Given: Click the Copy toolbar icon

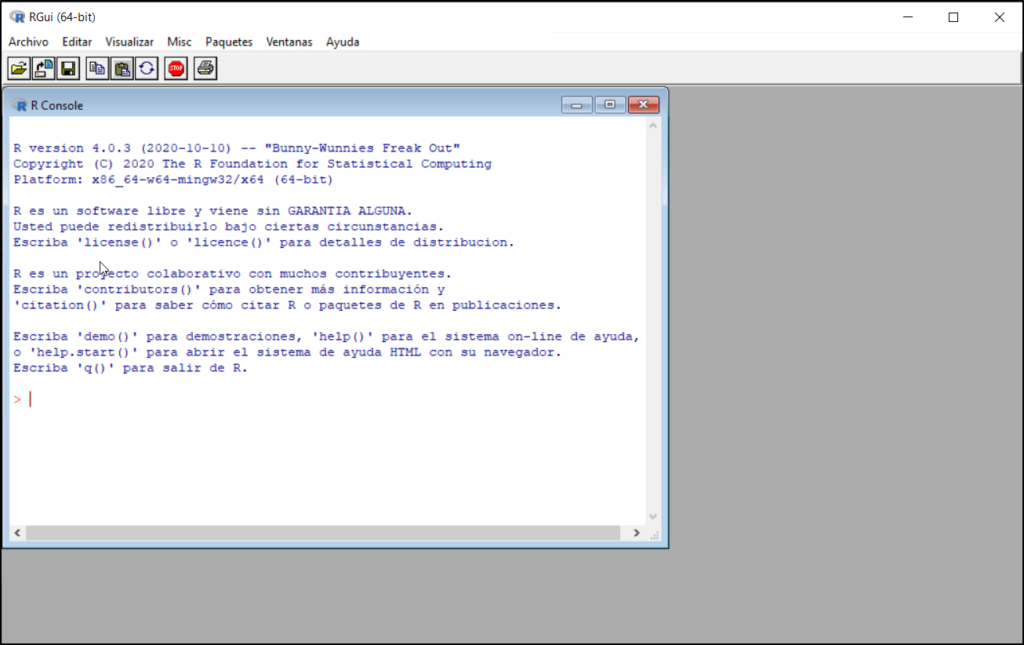Looking at the screenshot, I should (95, 67).
